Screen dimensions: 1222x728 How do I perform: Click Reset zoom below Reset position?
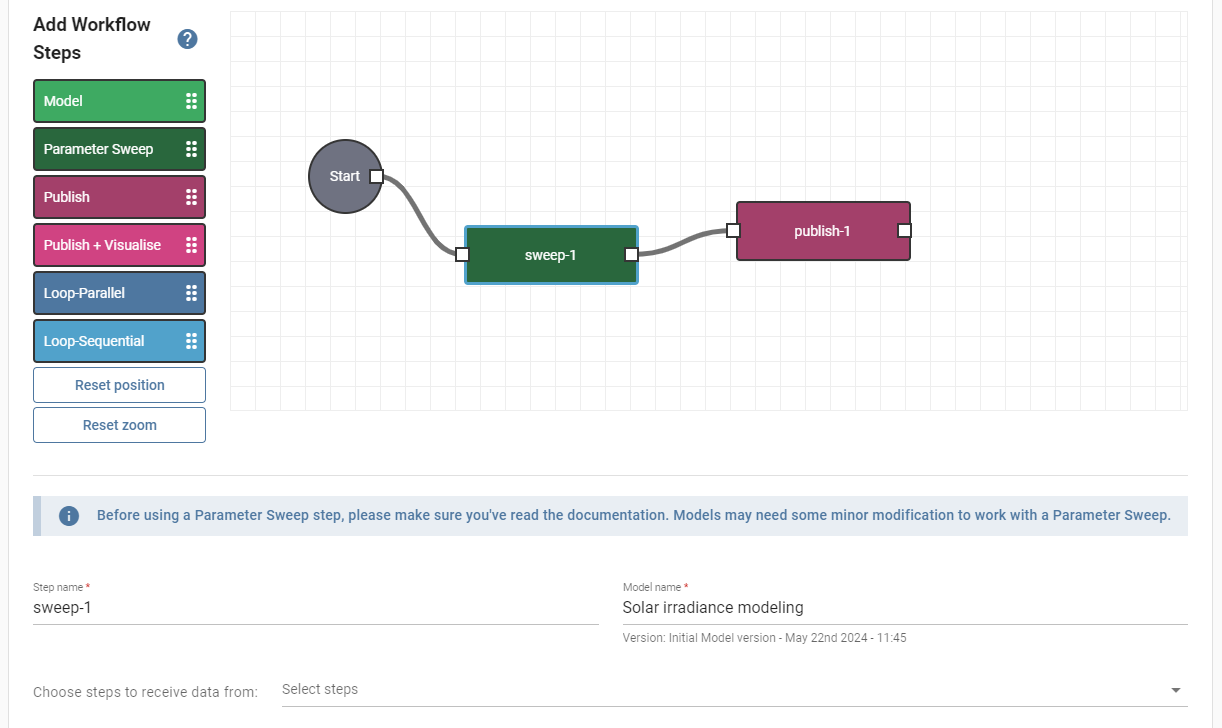click(119, 424)
